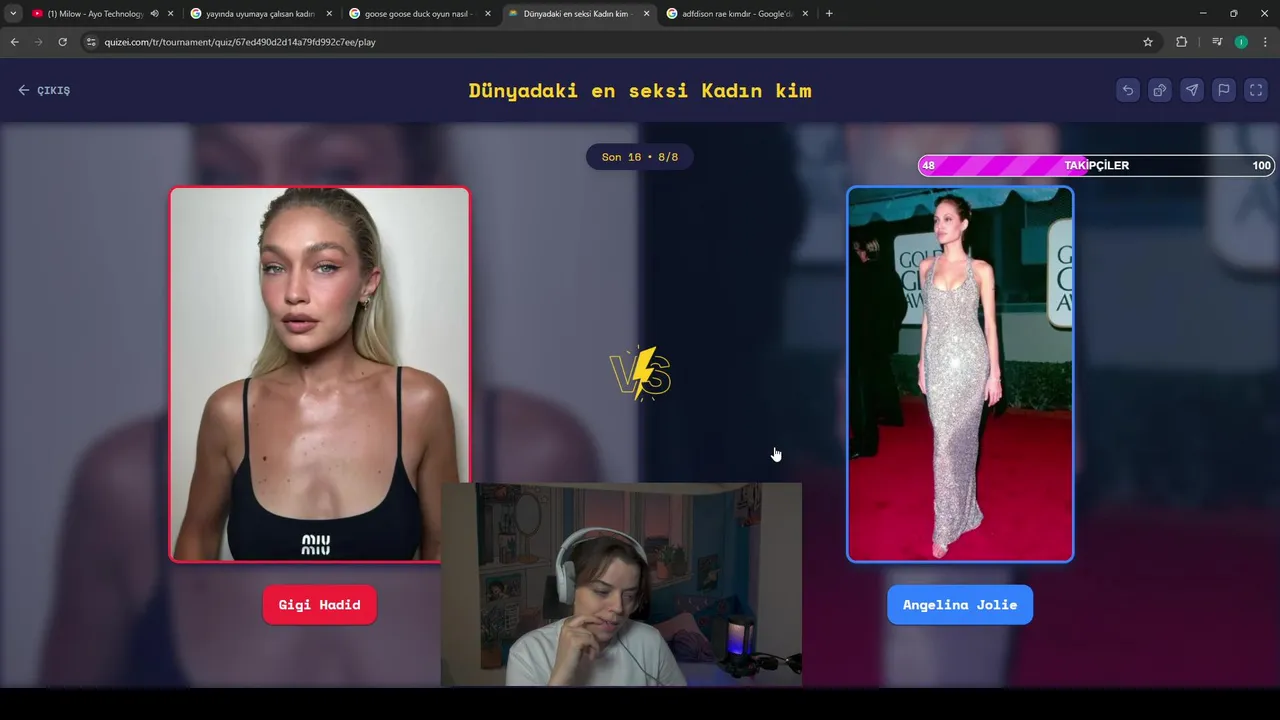The image size is (1280, 720).
Task: View site information icon beside URL
Action: click(91, 42)
